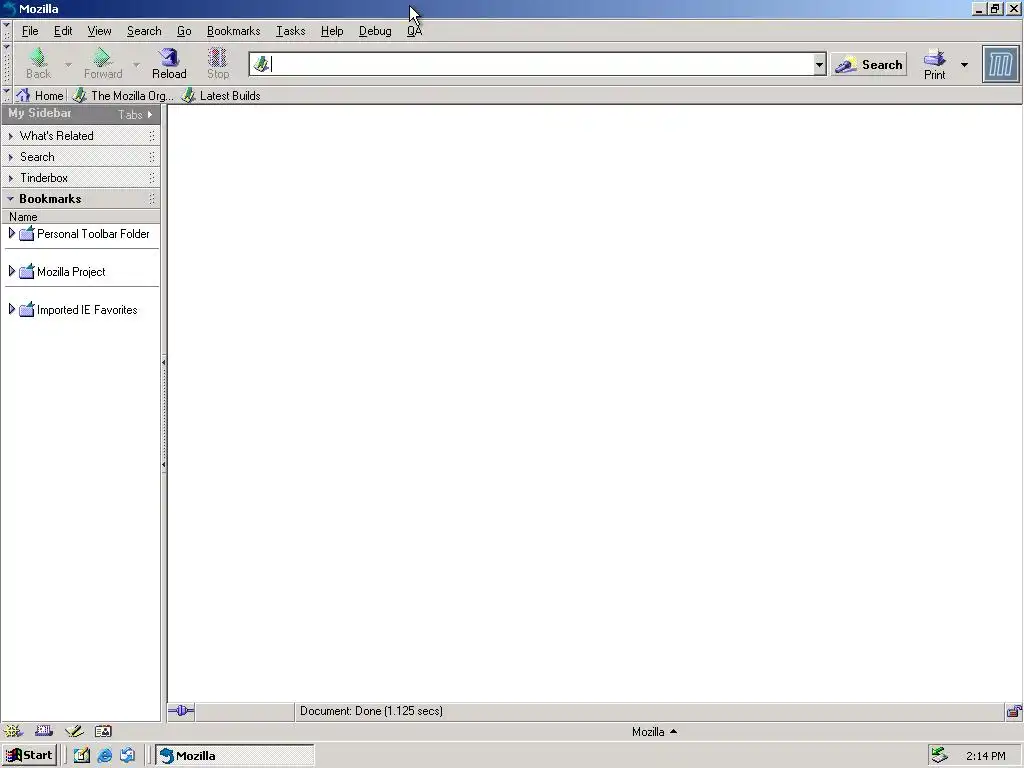1024x768 pixels.
Task: Collapse the personal toolbar using its grippy
Action: point(7,95)
